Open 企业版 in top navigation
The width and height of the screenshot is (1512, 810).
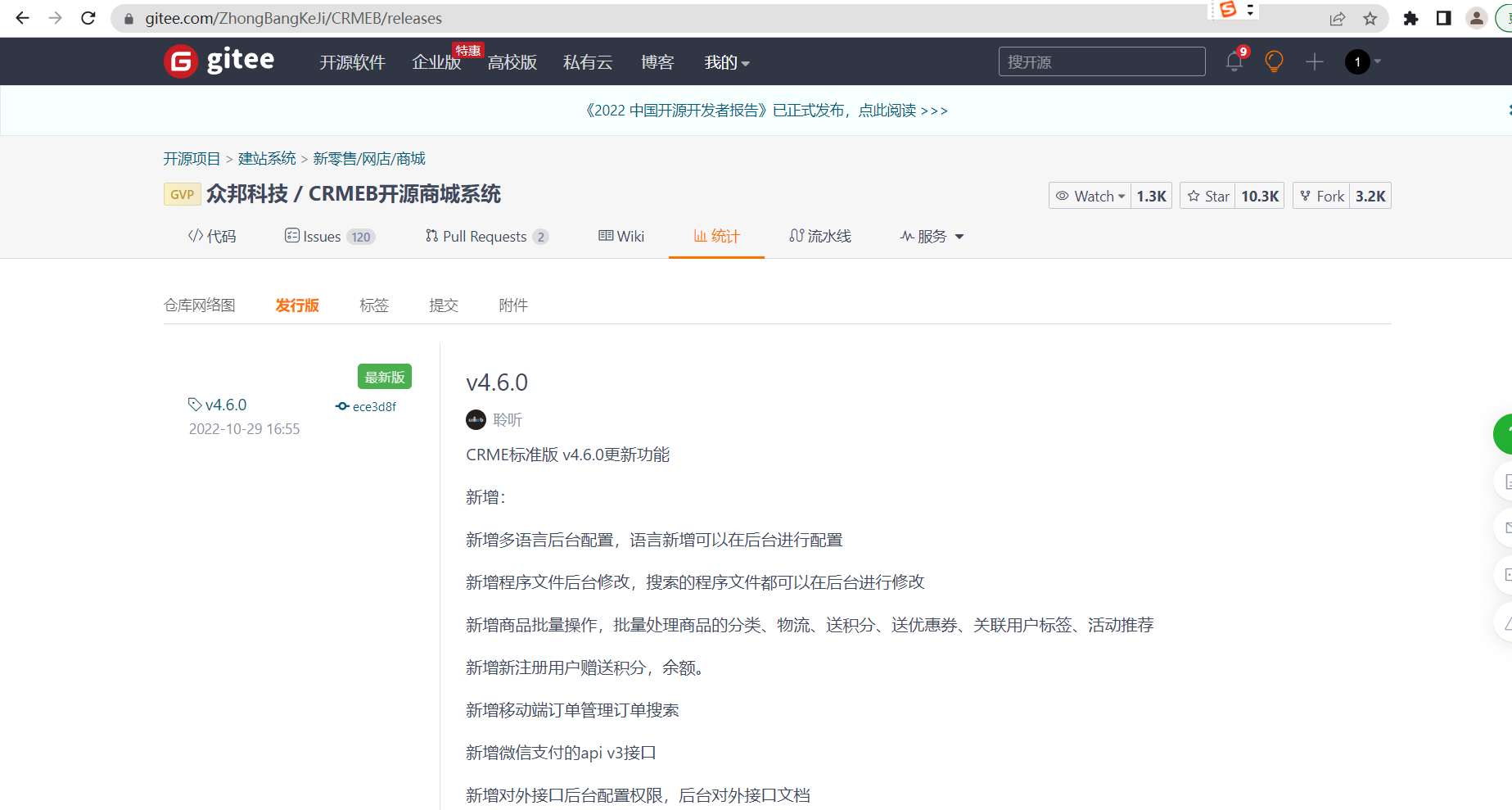coord(436,62)
